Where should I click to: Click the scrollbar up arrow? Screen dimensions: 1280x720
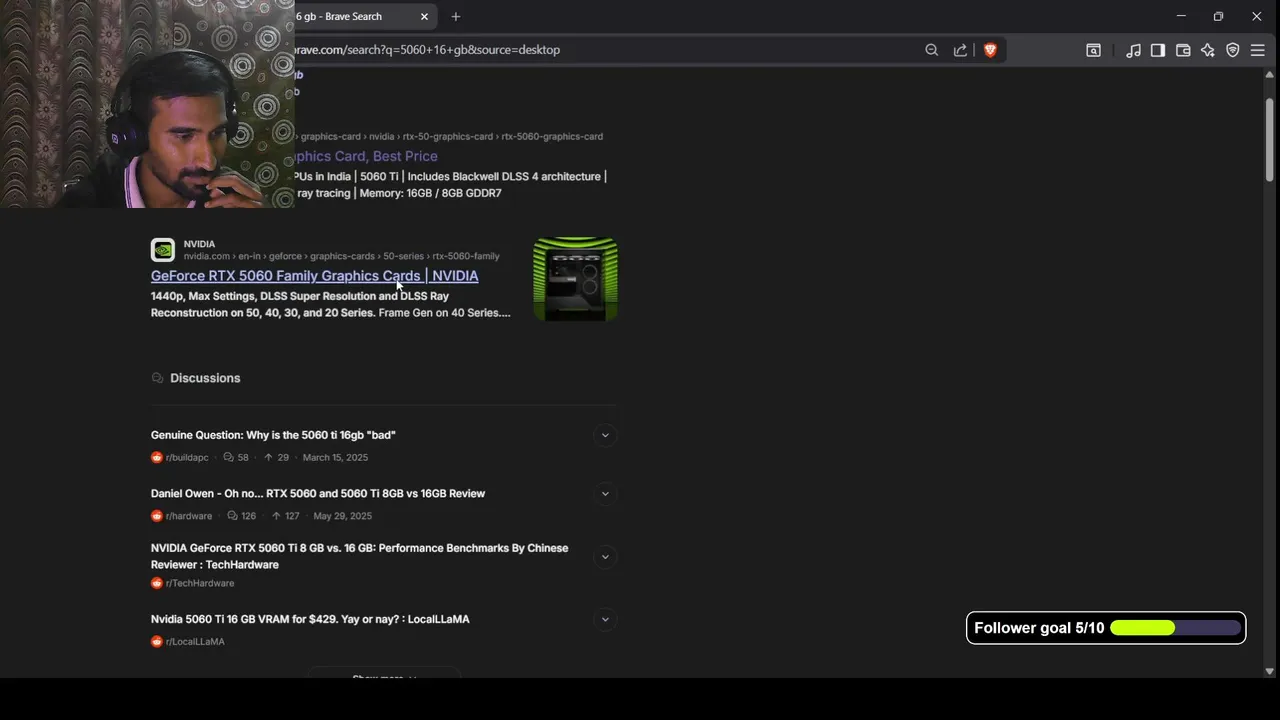1270,73
